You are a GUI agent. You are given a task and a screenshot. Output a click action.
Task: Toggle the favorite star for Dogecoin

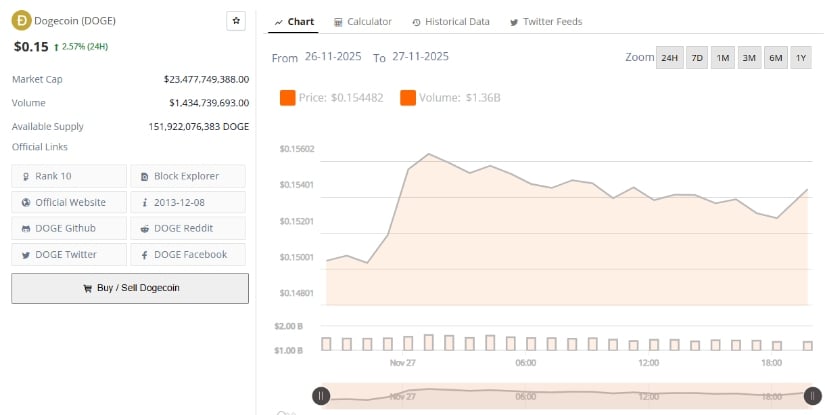pyautogui.click(x=236, y=20)
